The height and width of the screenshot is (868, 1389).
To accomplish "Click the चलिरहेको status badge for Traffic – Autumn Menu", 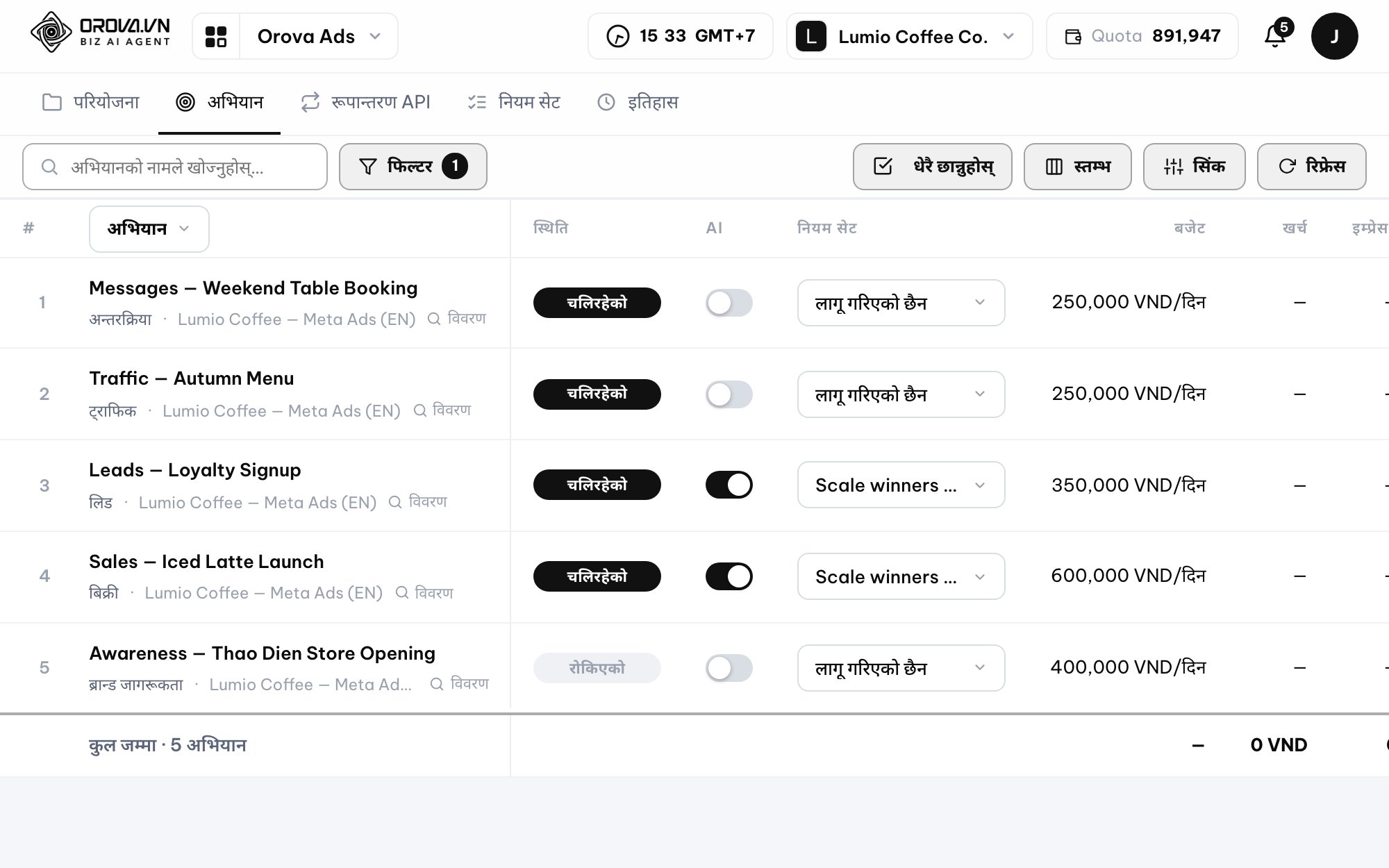I will 597,394.
